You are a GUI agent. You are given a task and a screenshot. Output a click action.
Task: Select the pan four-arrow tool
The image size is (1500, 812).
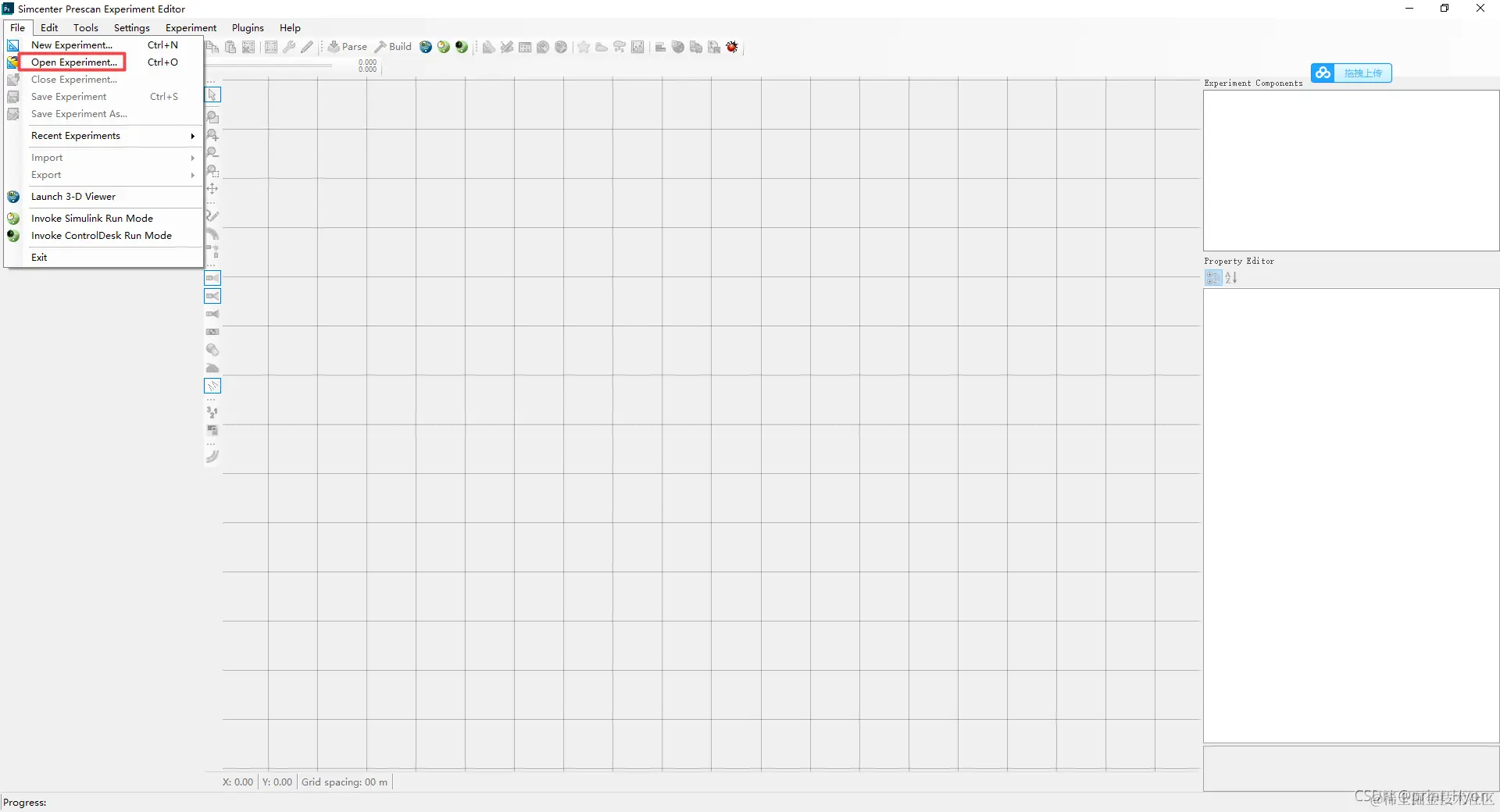click(x=212, y=189)
